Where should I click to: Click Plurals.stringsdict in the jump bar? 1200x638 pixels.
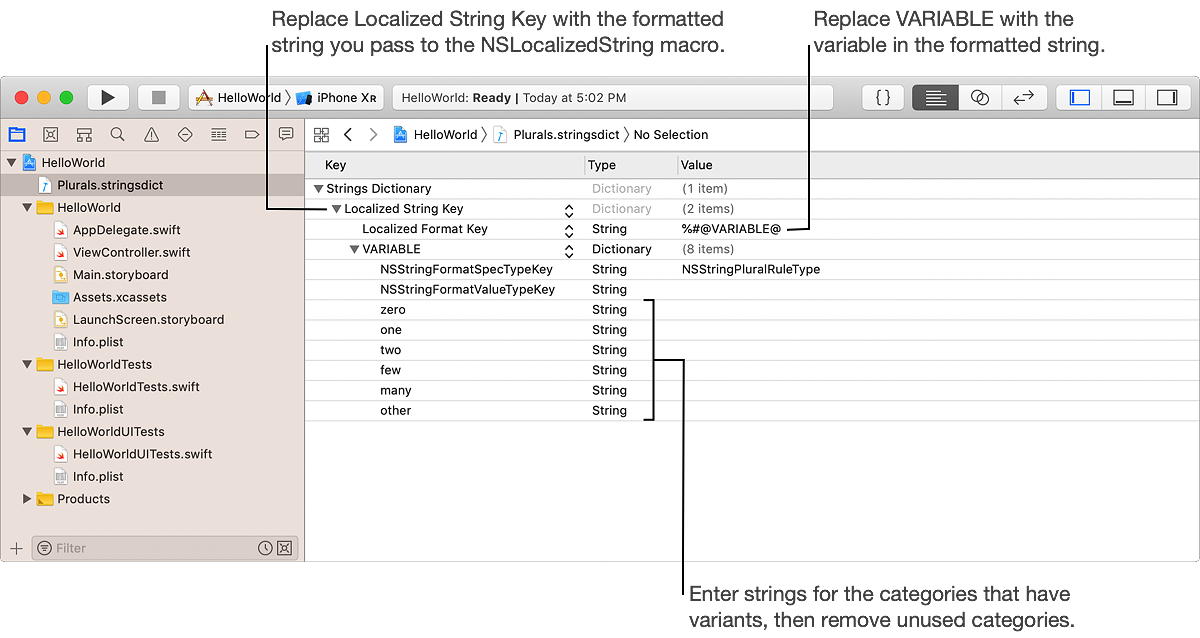pos(556,134)
